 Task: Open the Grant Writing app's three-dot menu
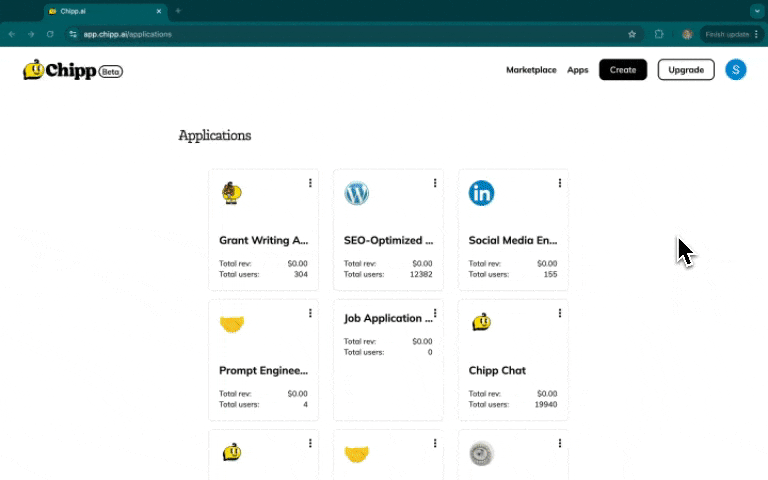pyautogui.click(x=310, y=183)
